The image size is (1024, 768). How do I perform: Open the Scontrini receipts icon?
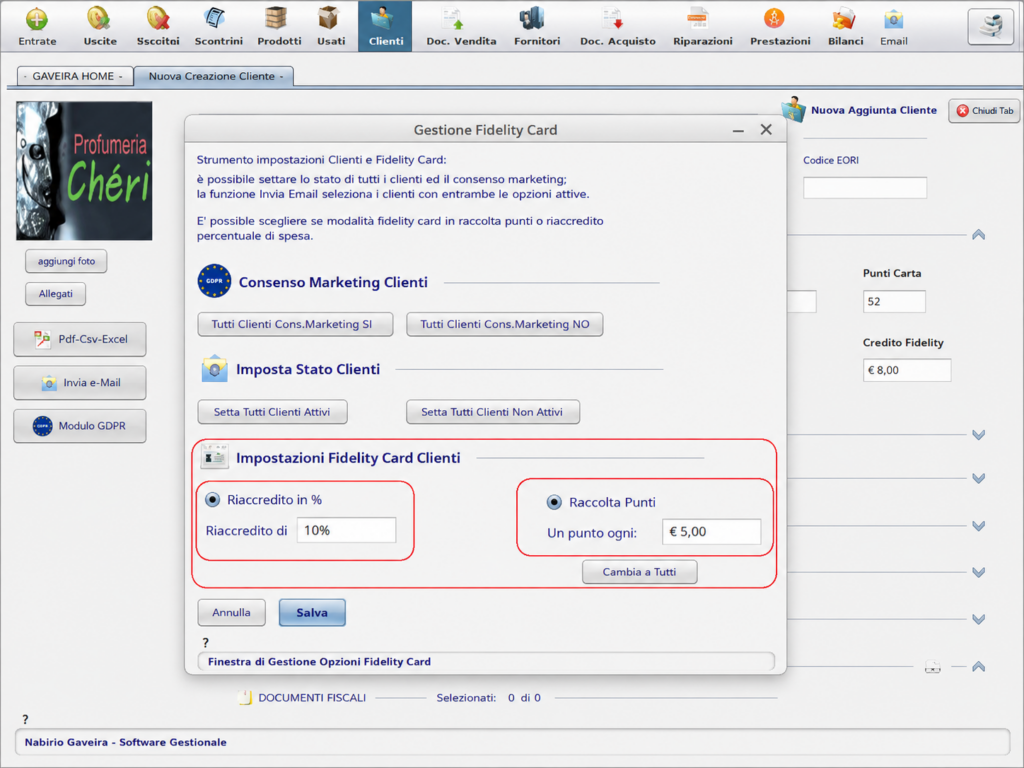218,26
